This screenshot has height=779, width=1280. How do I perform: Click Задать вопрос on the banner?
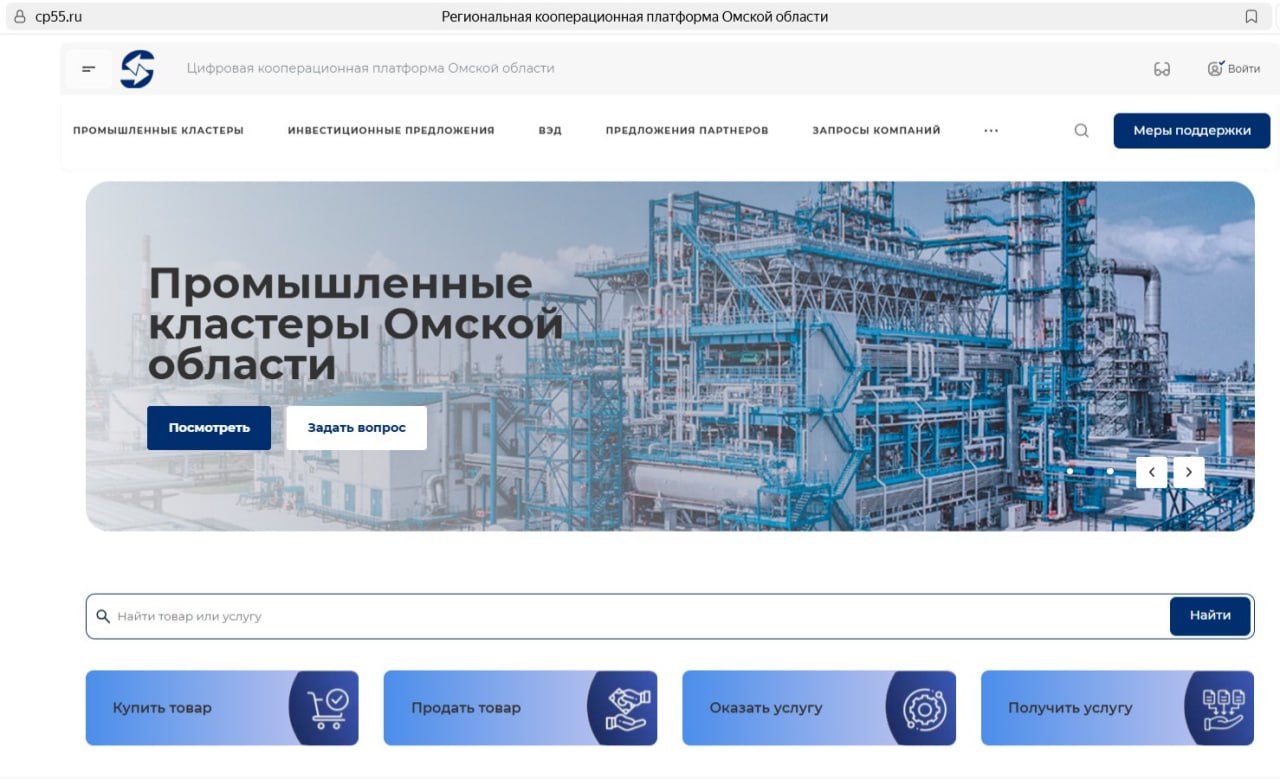click(356, 427)
